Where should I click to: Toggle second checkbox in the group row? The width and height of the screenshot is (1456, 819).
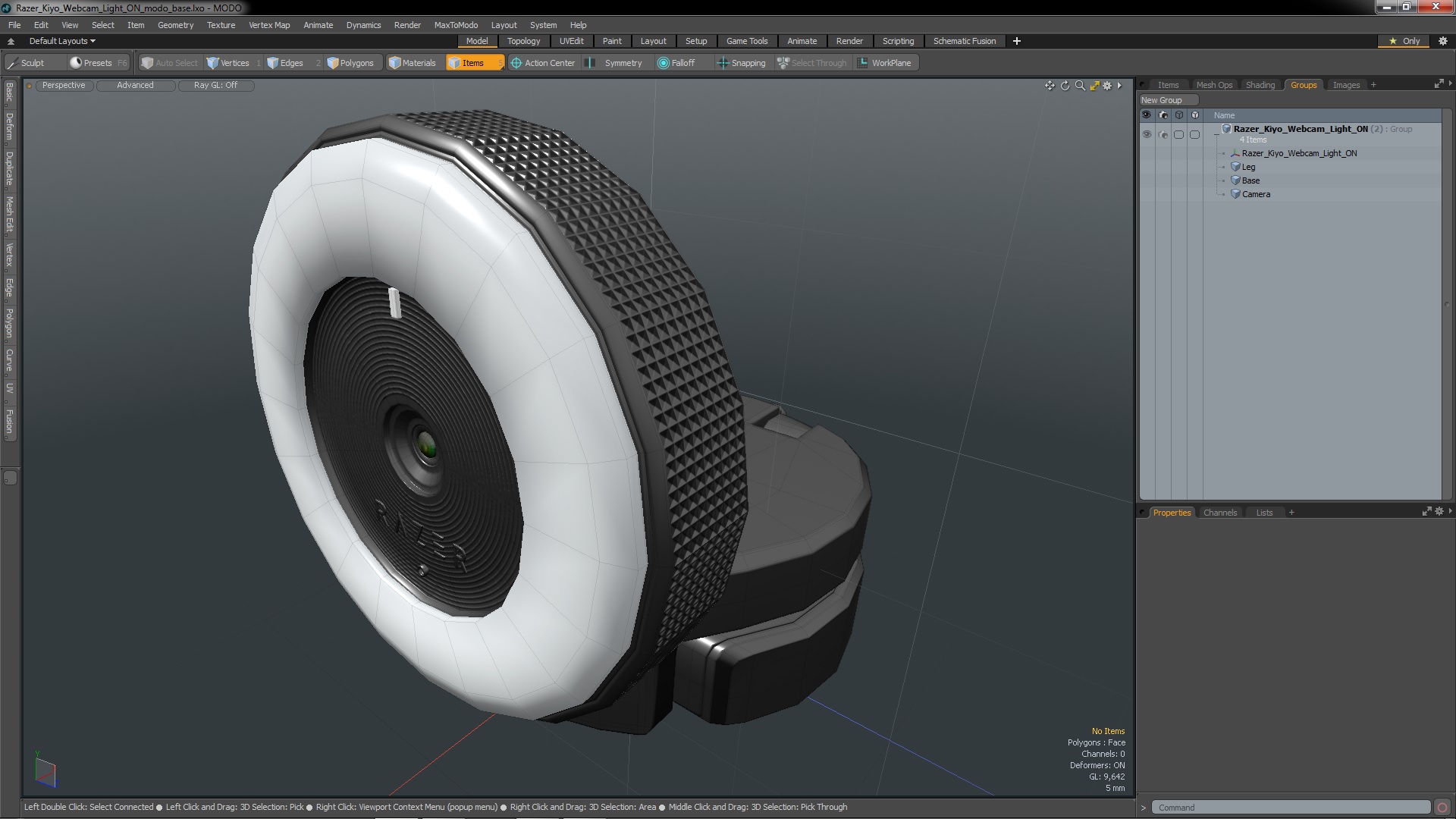click(1194, 134)
